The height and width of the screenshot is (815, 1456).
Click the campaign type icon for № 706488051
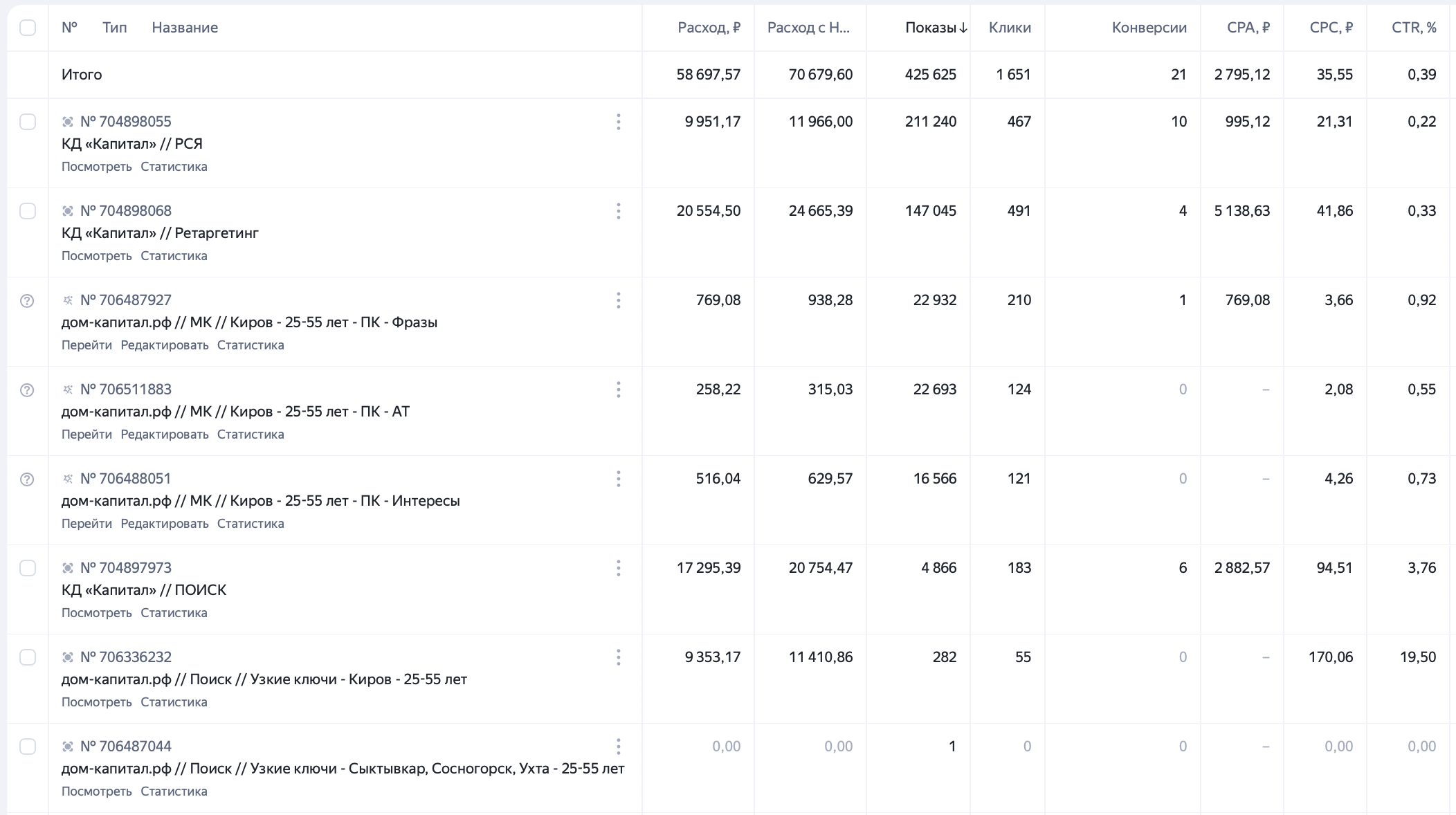click(68, 479)
